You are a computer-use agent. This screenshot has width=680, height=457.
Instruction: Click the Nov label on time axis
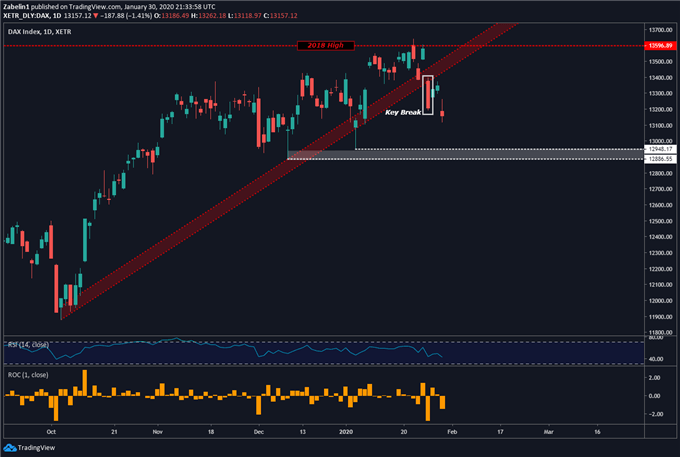click(157, 432)
